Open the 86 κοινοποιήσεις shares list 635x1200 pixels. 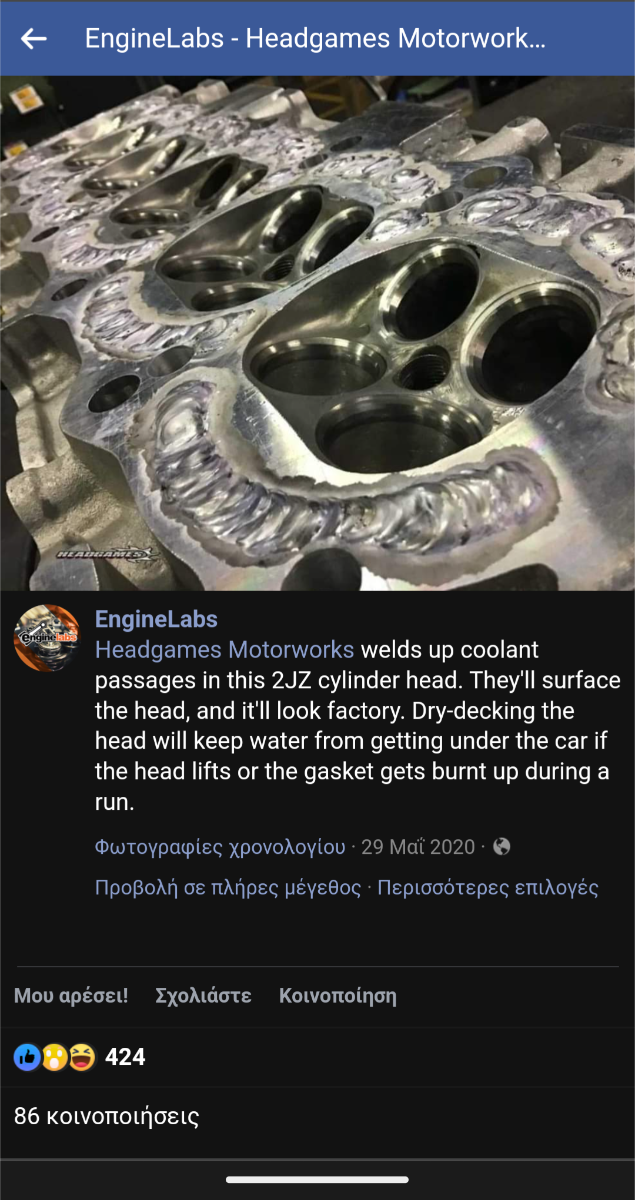[107, 1116]
